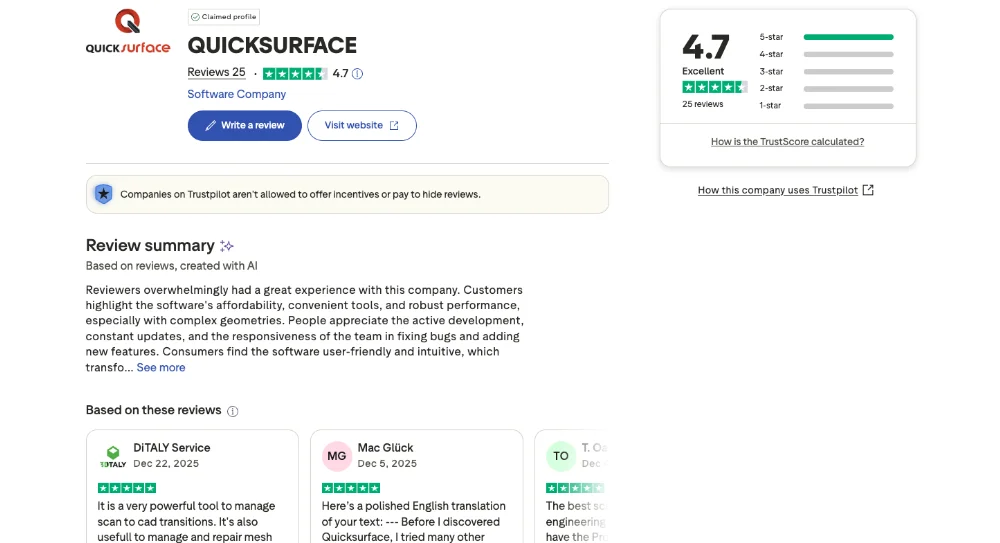Filter reviews by the 4-star bar

pyautogui.click(x=848, y=54)
